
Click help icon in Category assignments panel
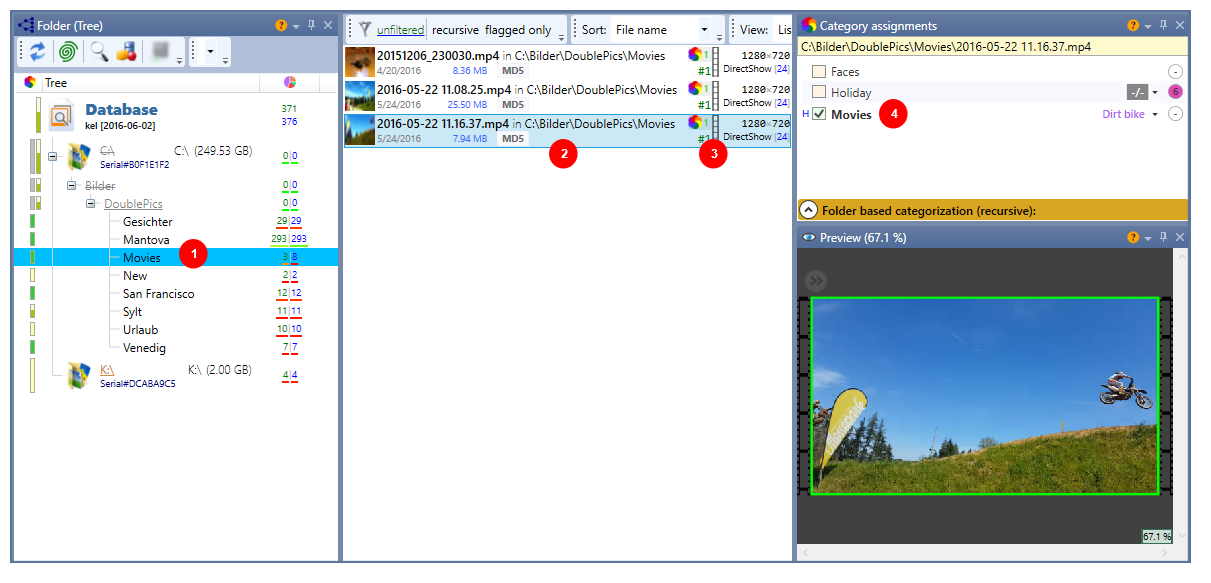pos(1133,25)
